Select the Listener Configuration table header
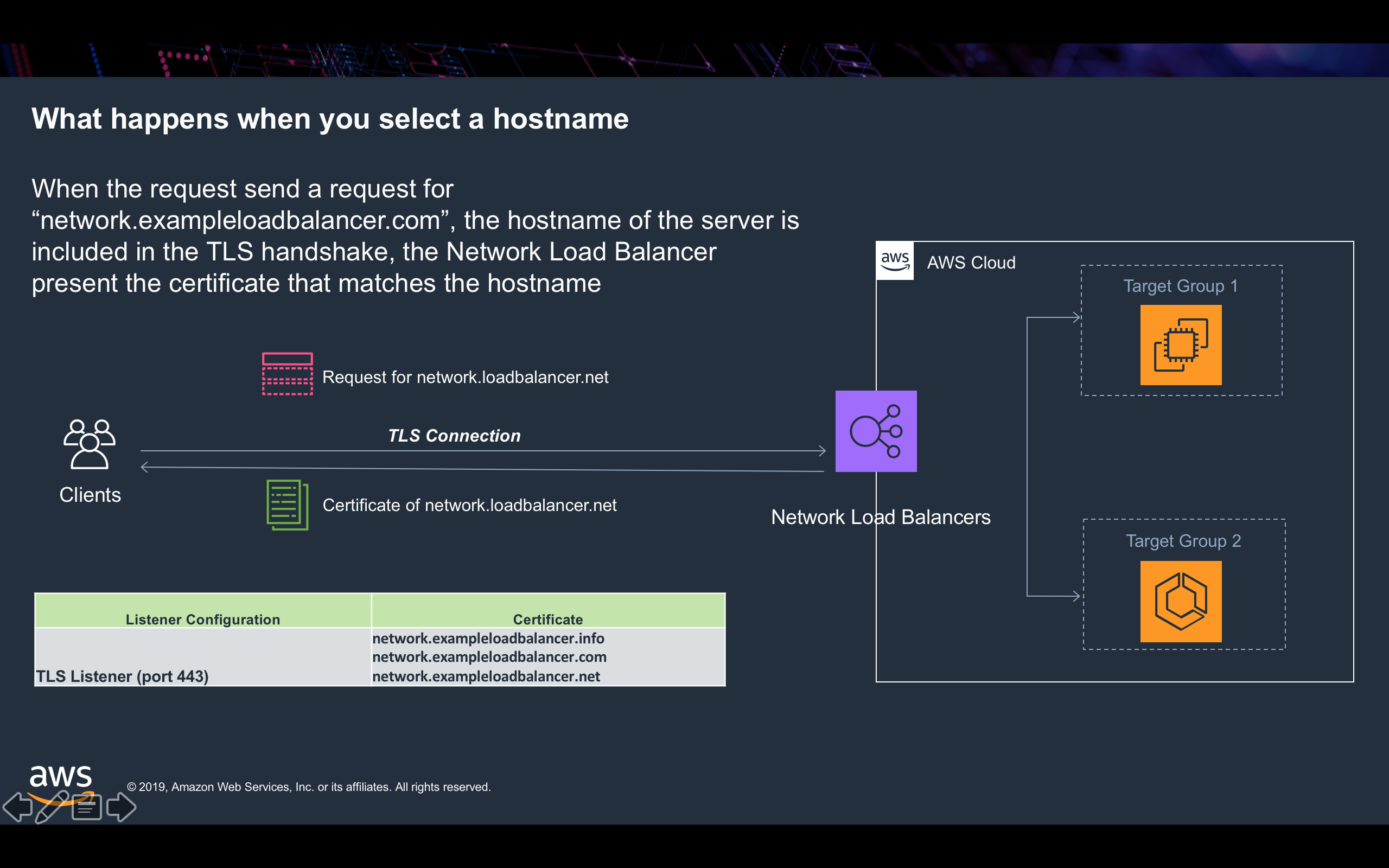 (x=202, y=619)
